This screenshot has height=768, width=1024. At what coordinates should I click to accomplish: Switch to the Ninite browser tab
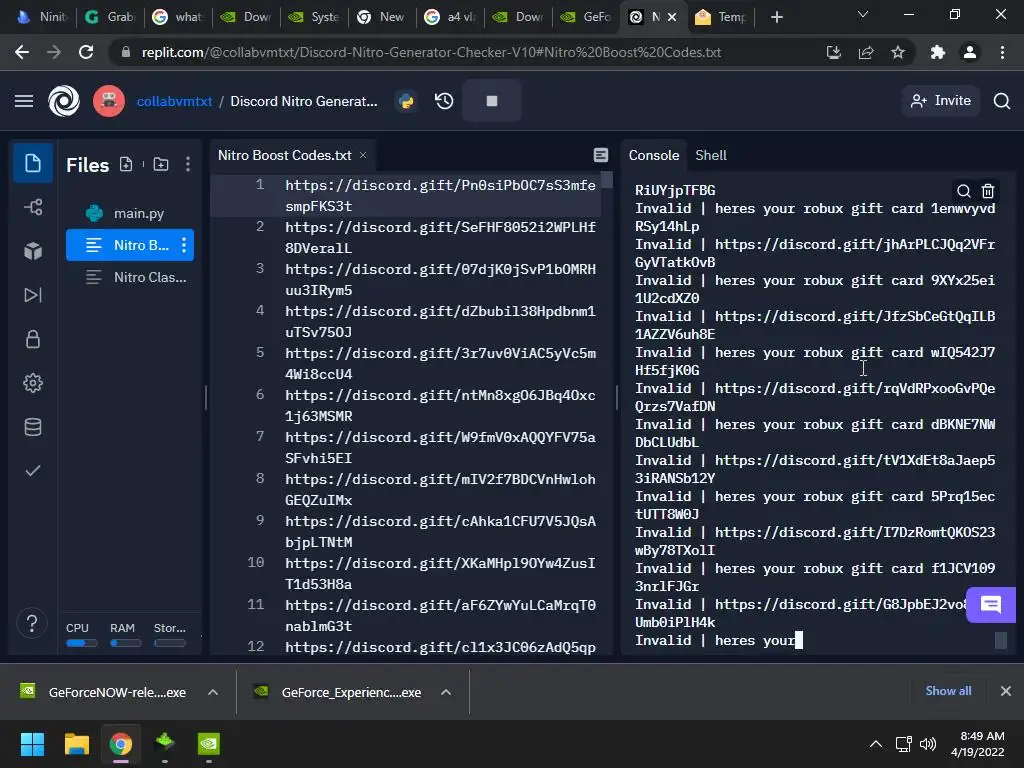[x=41, y=17]
